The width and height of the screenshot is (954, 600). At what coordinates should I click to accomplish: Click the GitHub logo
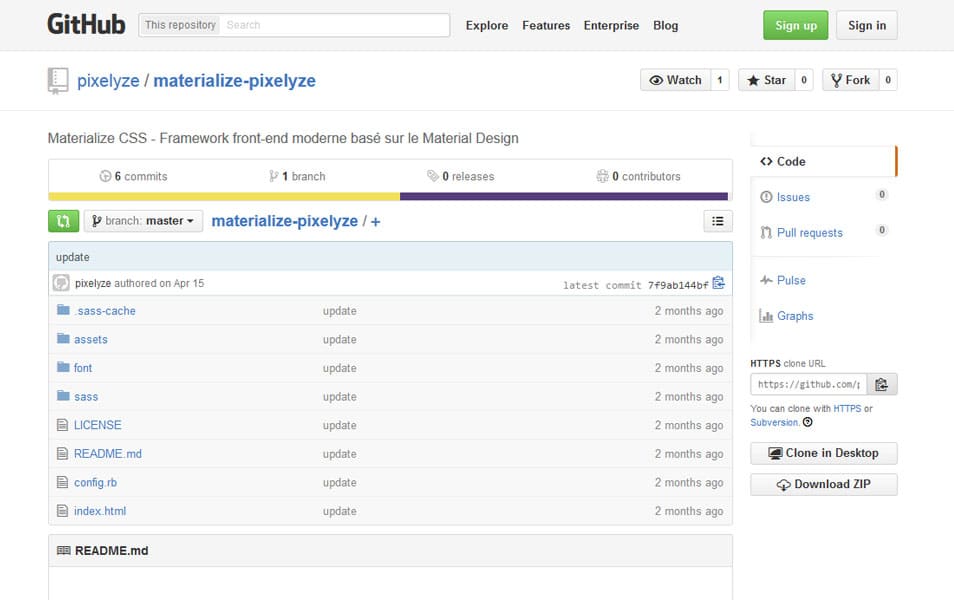point(86,25)
